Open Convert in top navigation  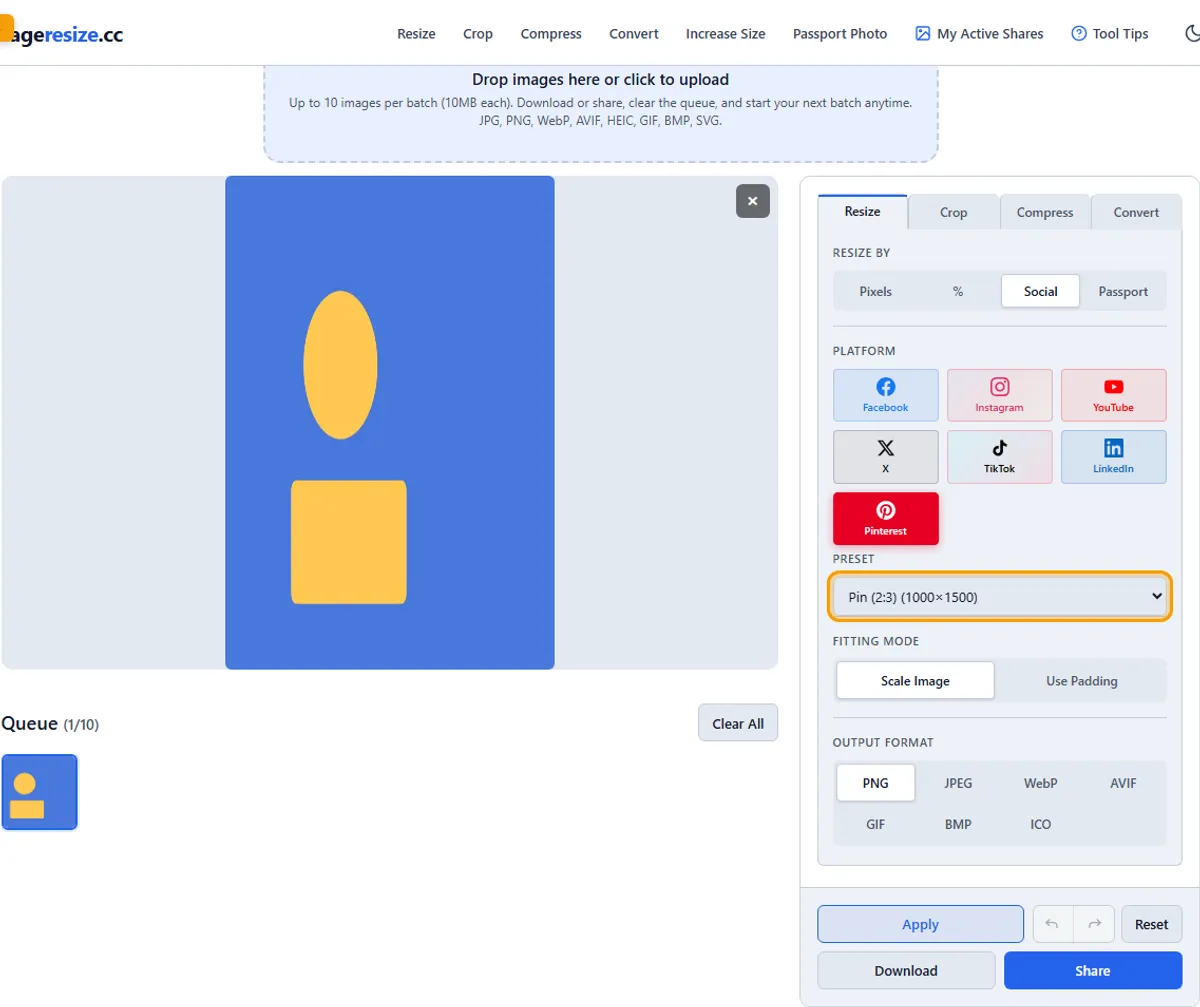pyautogui.click(x=634, y=33)
